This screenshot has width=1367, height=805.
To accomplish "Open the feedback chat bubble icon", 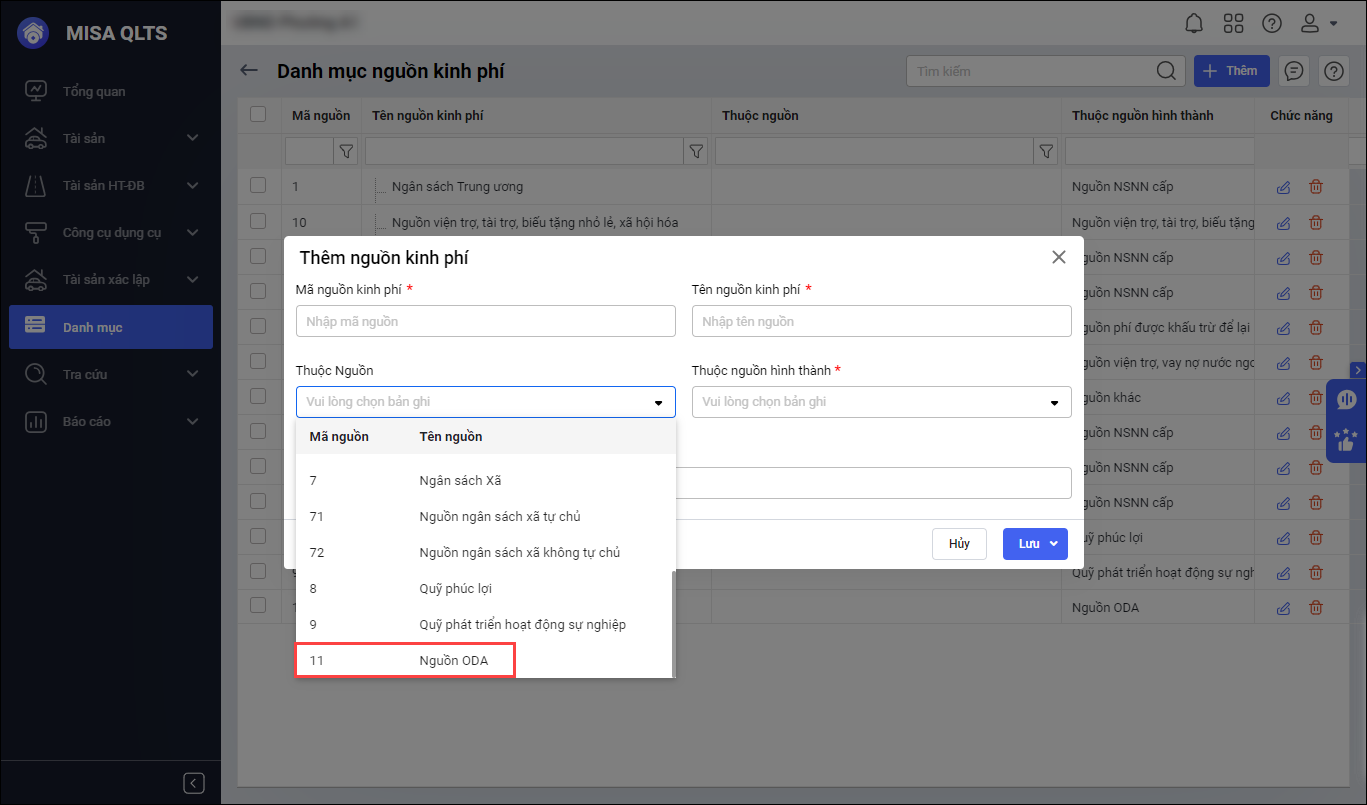I will pos(1294,71).
